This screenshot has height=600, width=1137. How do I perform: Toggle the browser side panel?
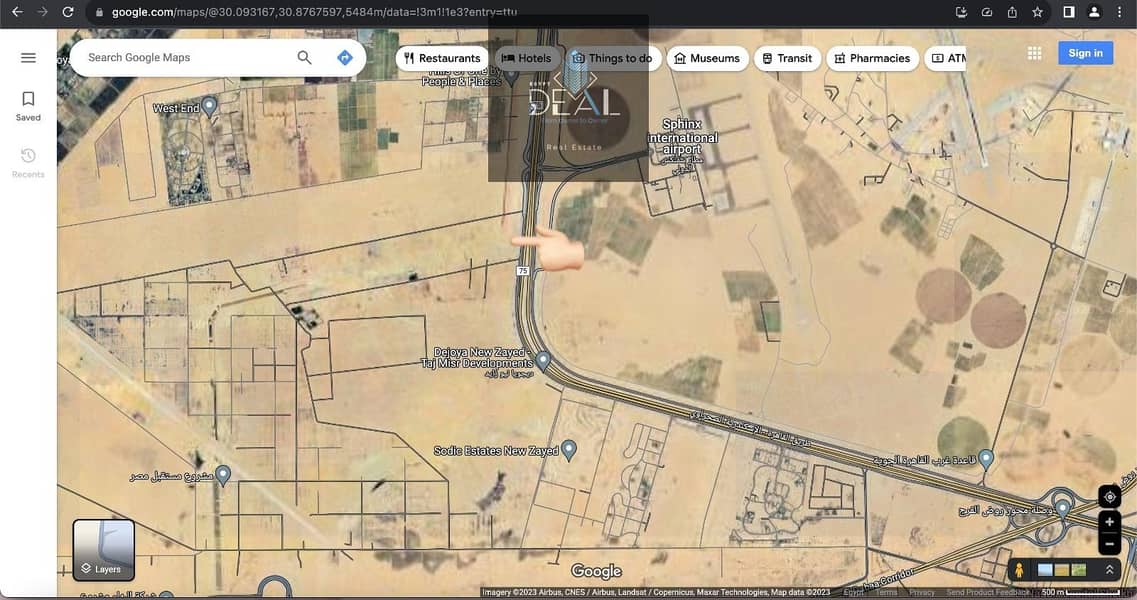(x=1068, y=12)
